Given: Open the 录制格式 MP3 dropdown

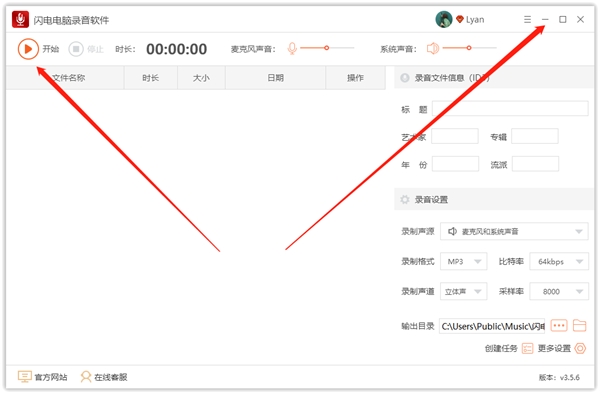Looking at the screenshot, I should [x=463, y=262].
